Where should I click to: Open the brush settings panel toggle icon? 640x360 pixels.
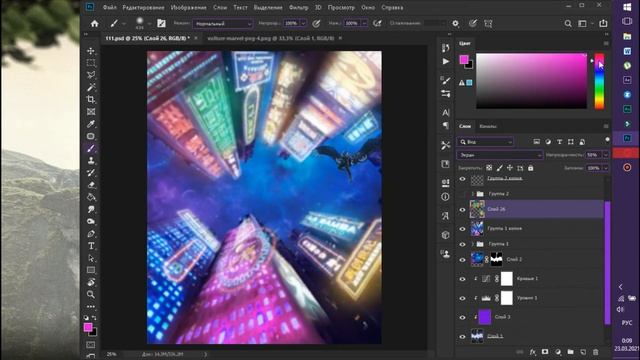coord(161,24)
